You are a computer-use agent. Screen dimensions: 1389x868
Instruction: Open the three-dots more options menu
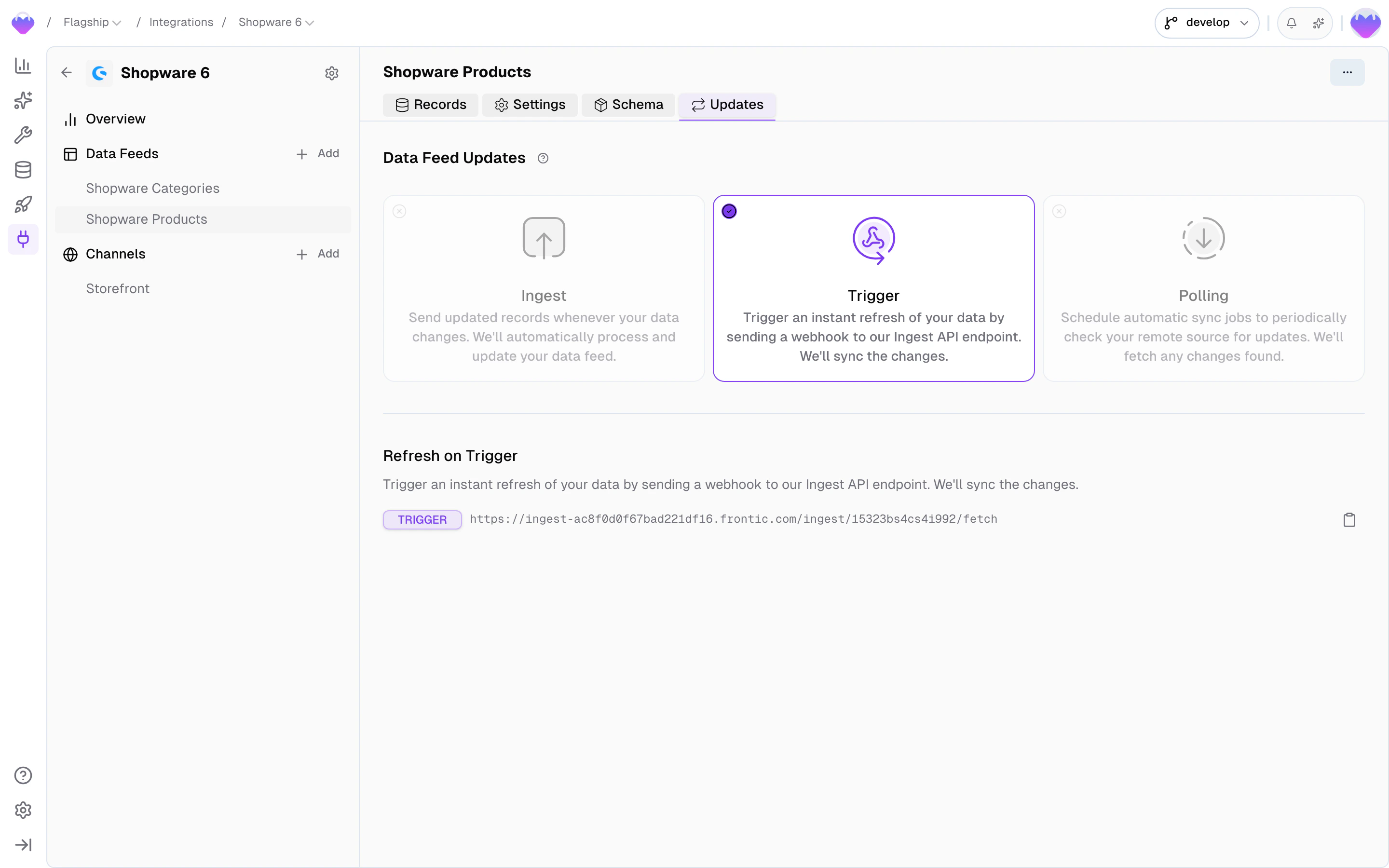(x=1347, y=72)
